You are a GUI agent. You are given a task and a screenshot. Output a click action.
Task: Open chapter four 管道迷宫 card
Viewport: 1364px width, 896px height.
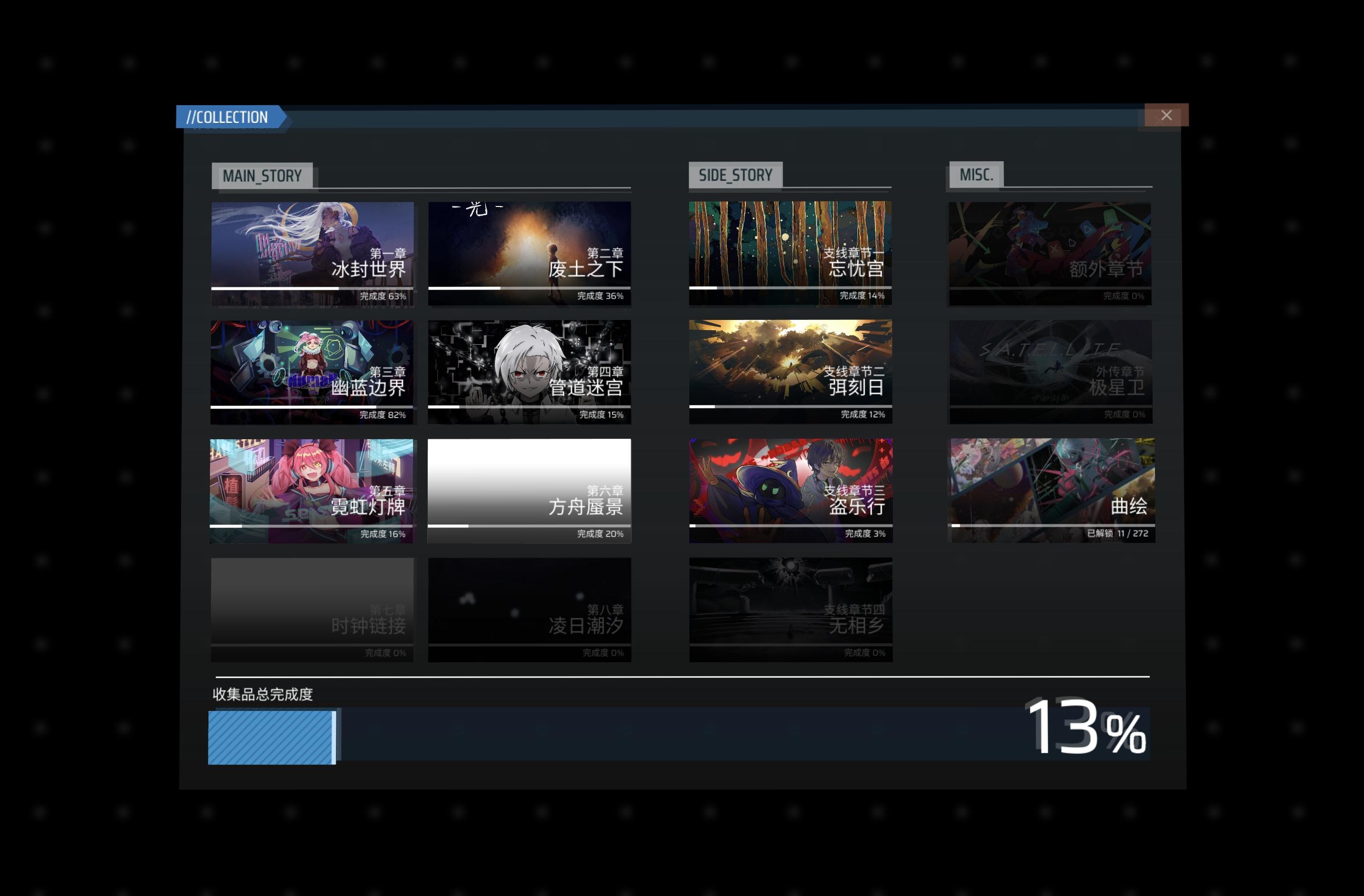(529, 372)
